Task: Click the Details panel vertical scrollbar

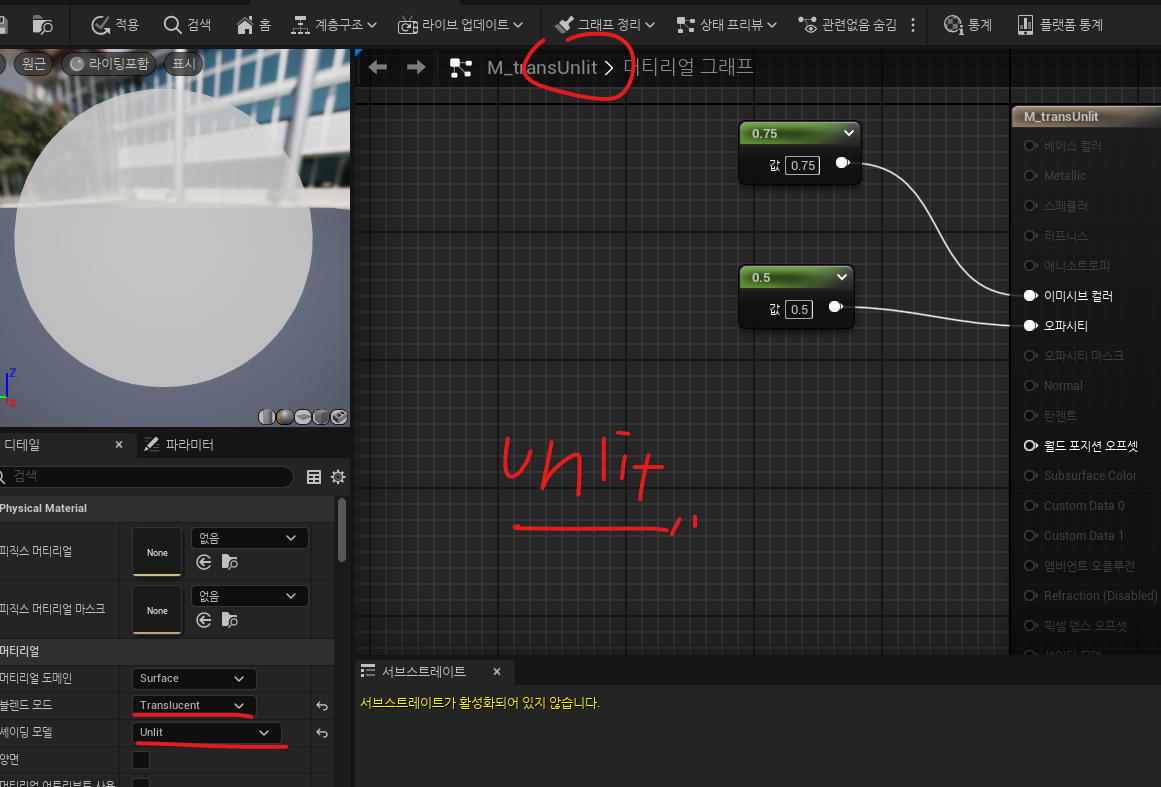Action: click(341, 530)
